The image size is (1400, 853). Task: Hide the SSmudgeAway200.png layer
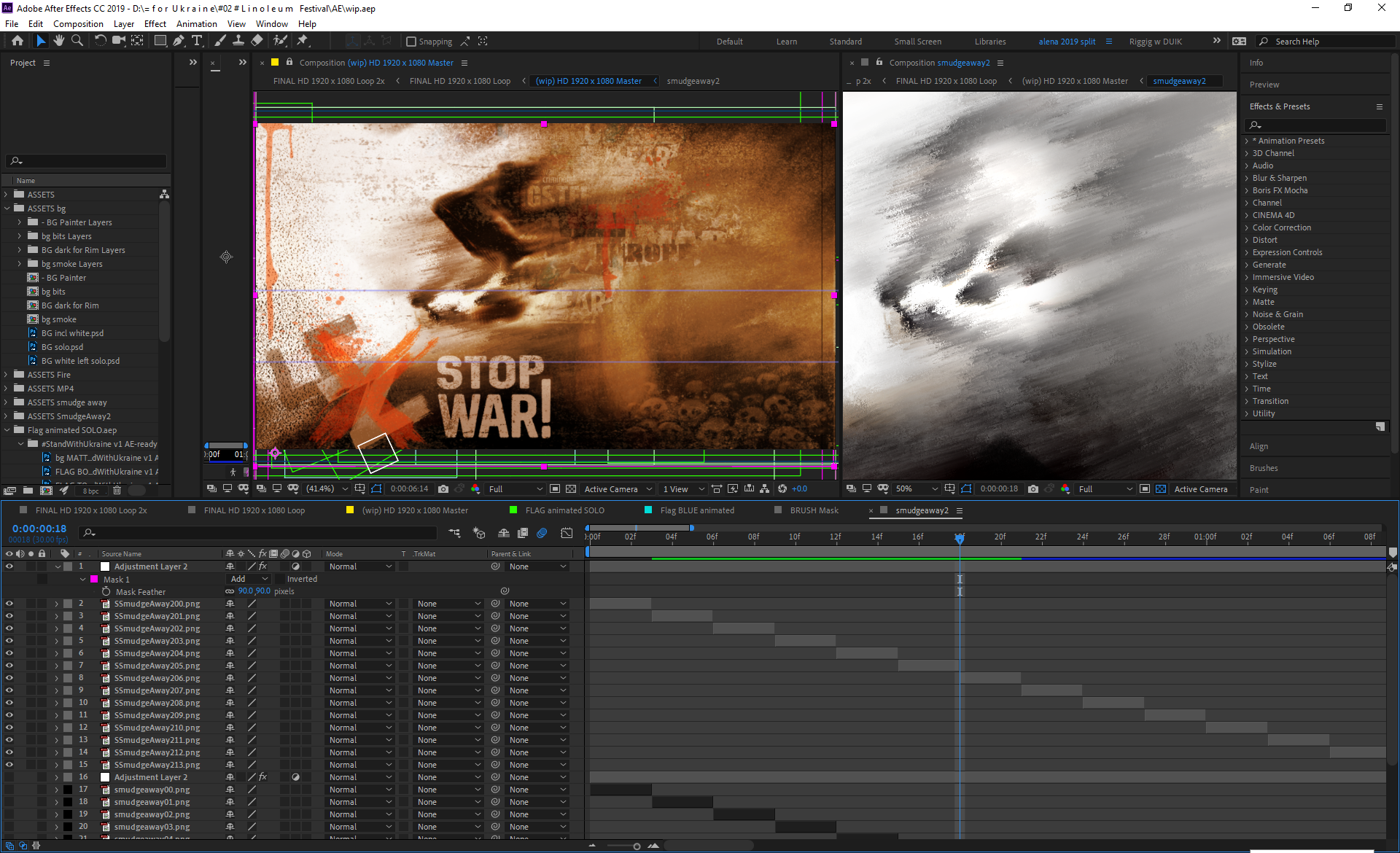(x=9, y=604)
